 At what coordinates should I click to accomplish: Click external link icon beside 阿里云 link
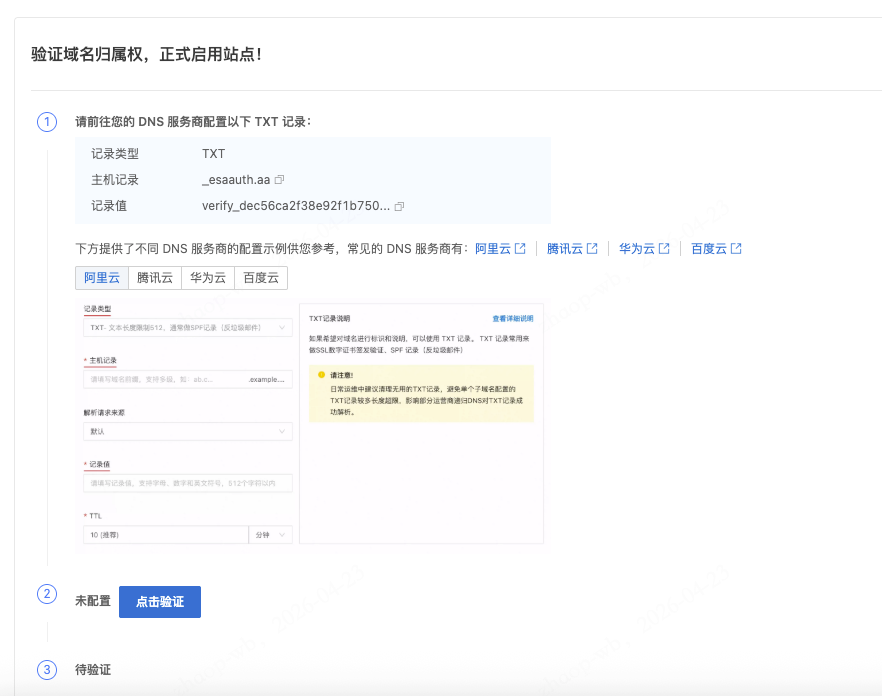tap(520, 249)
